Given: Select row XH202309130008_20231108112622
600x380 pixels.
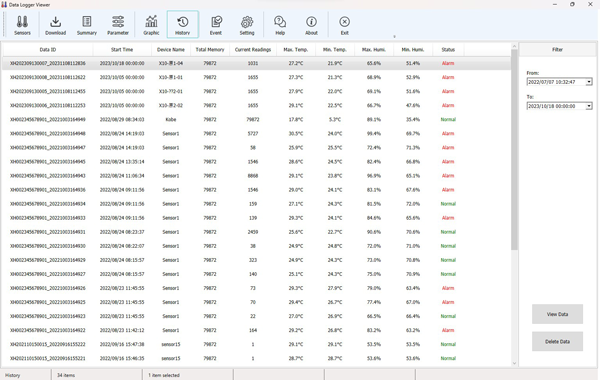Looking at the screenshot, I should point(256,77).
